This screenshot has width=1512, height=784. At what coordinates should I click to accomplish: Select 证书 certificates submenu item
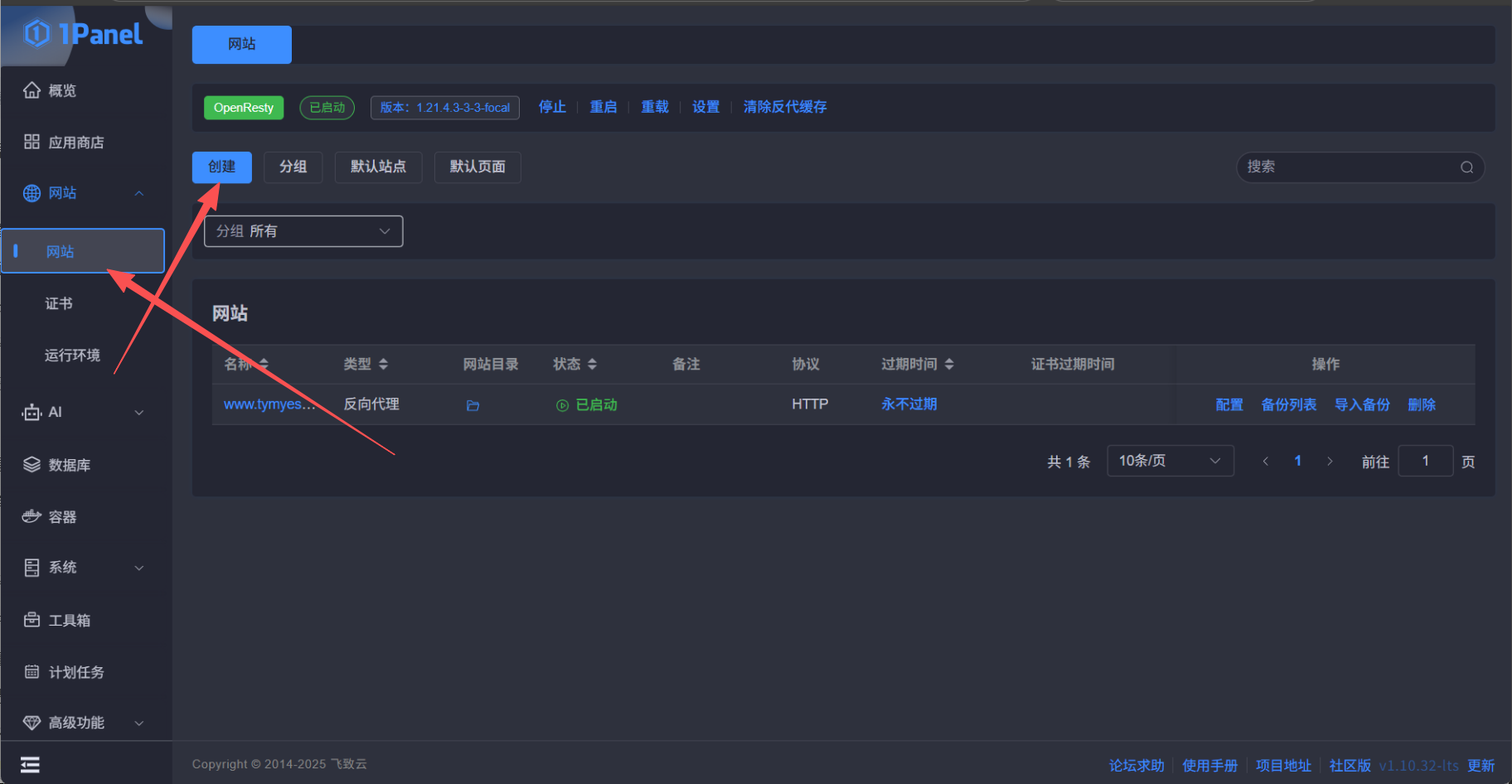[59, 303]
